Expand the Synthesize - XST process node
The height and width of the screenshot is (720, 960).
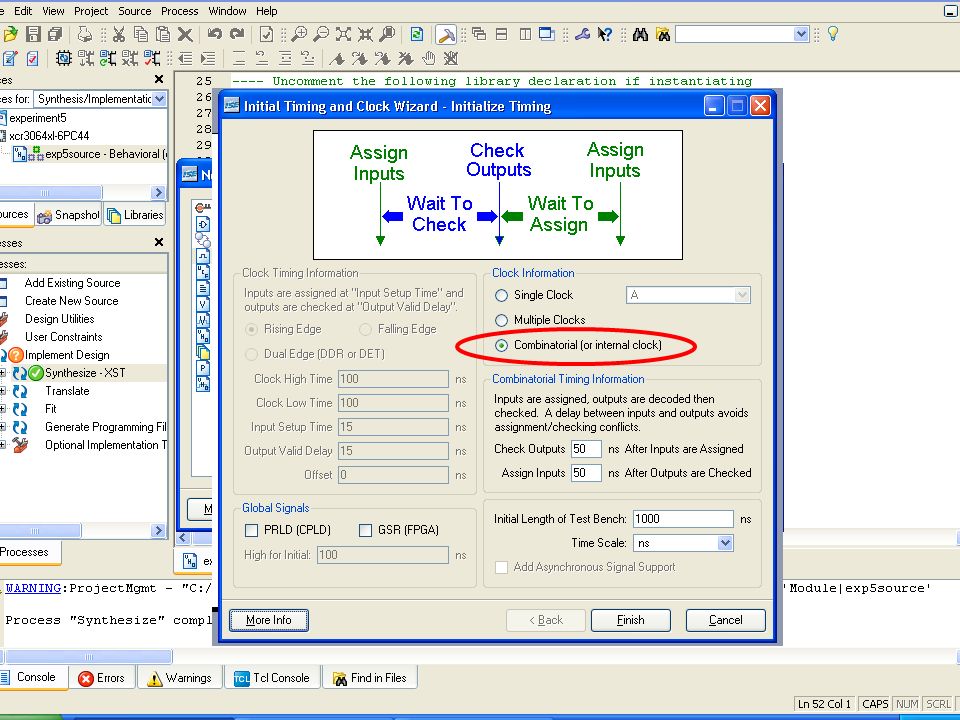[x=3, y=373]
